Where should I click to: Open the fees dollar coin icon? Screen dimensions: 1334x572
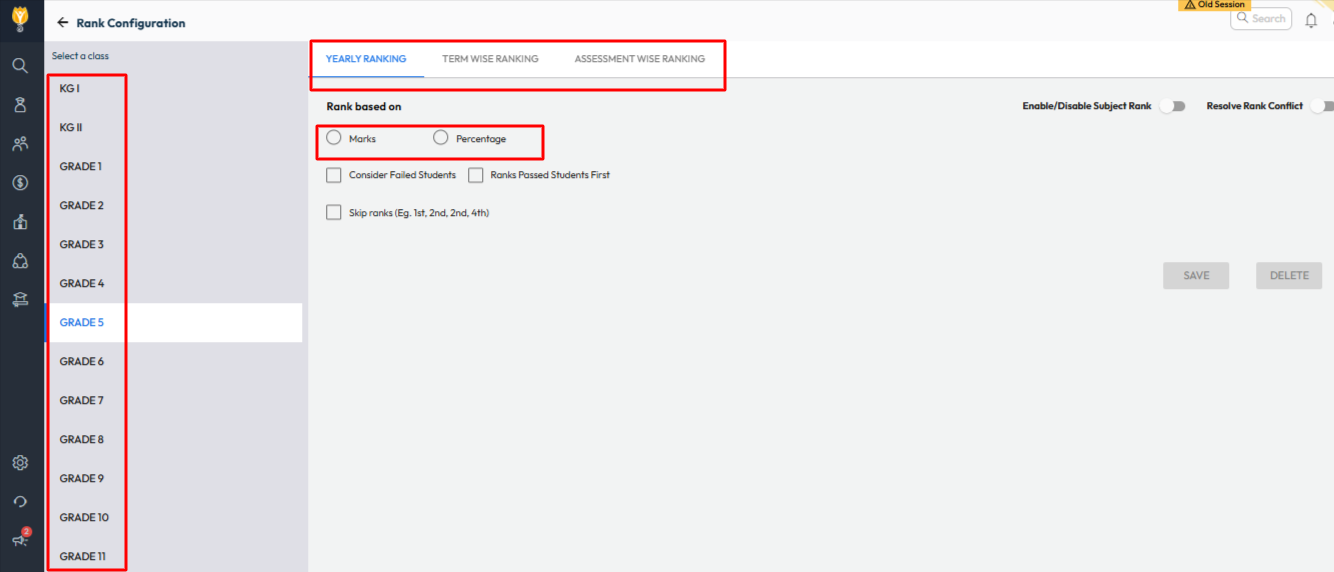tap(20, 183)
